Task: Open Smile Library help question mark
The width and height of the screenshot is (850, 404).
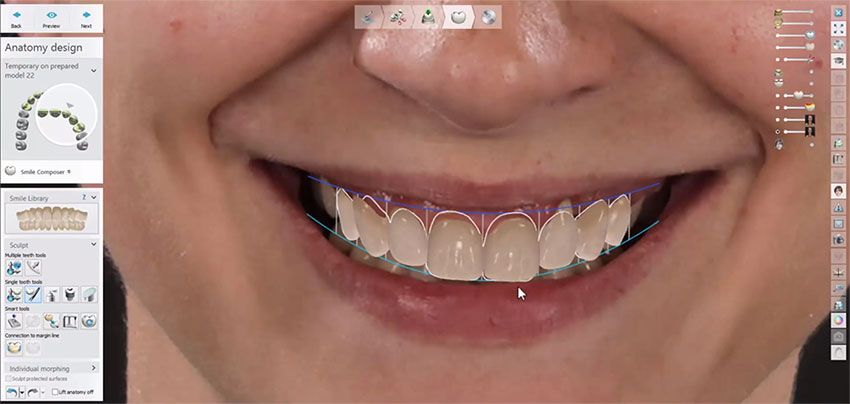Action: pos(84,197)
